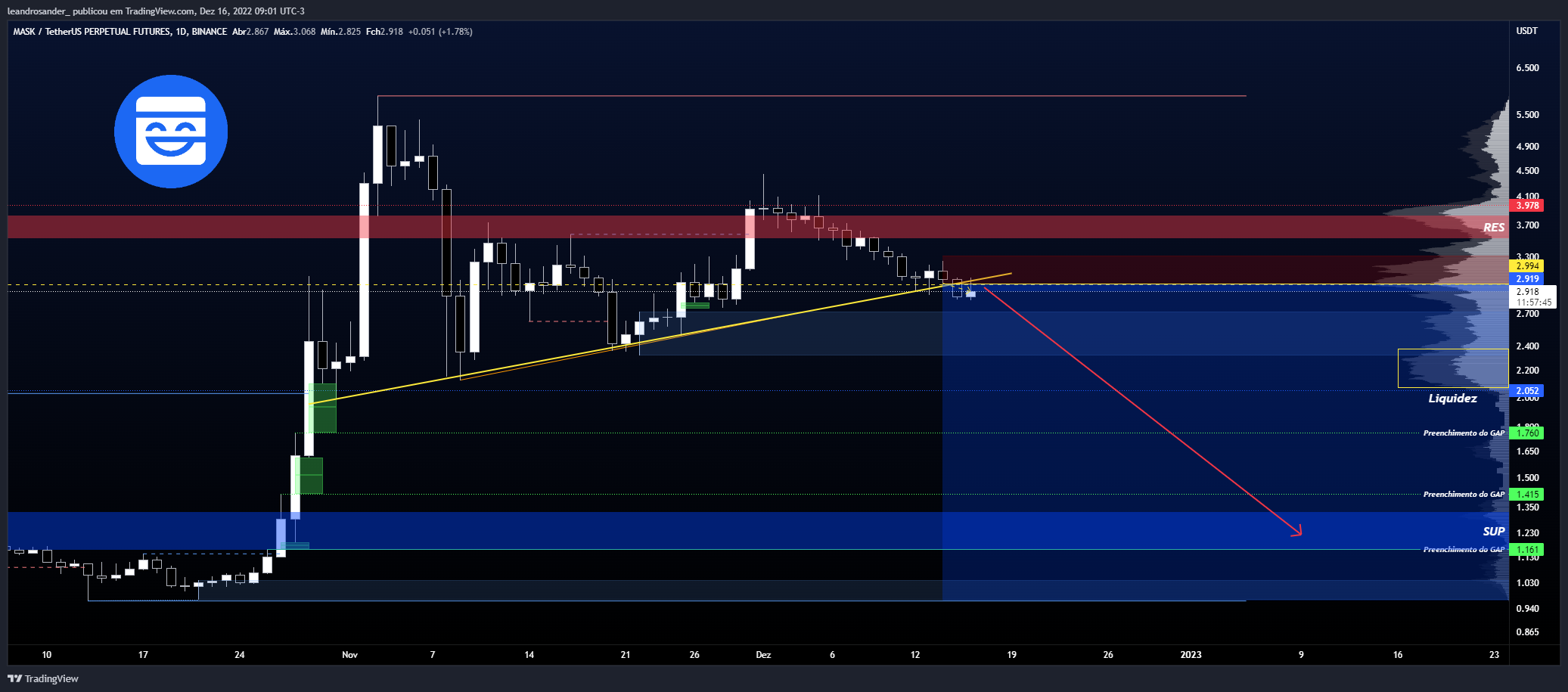Image resolution: width=1568 pixels, height=692 pixels.
Task: Click the green 1.760 price label
Action: [1526, 433]
